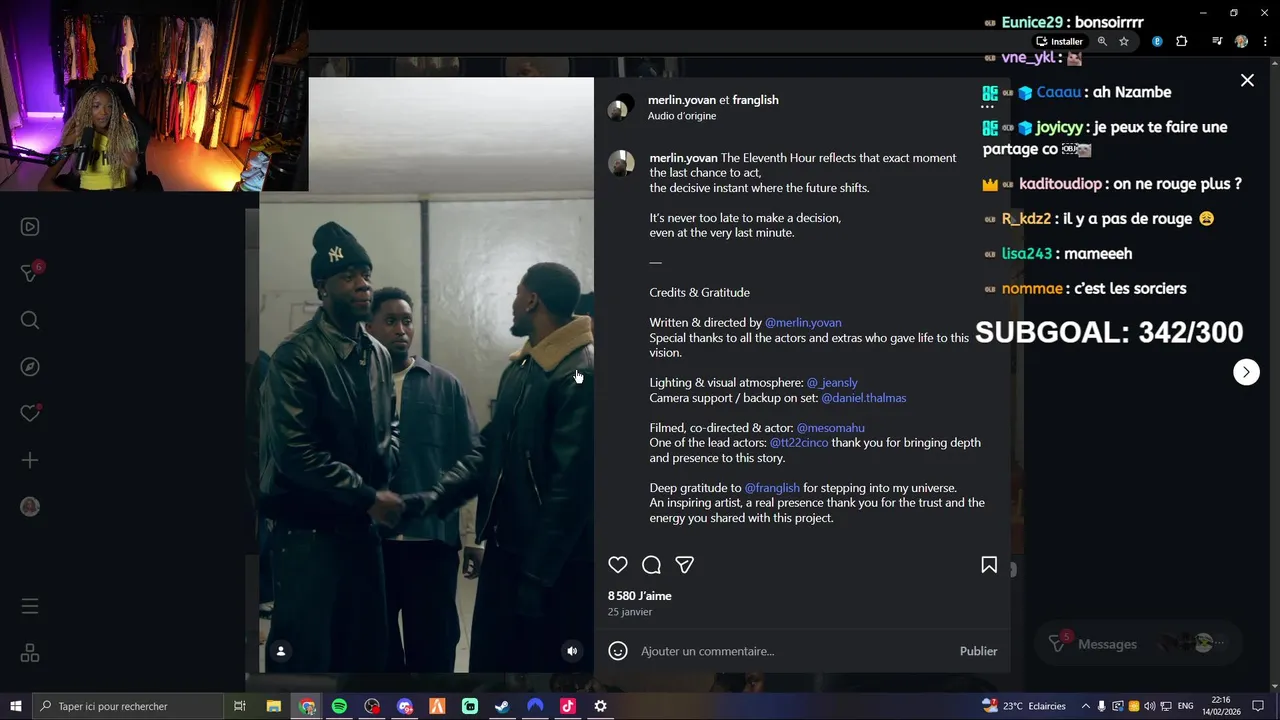Open the notification center icon
This screenshot has height=720, width=1280.
1258,706
